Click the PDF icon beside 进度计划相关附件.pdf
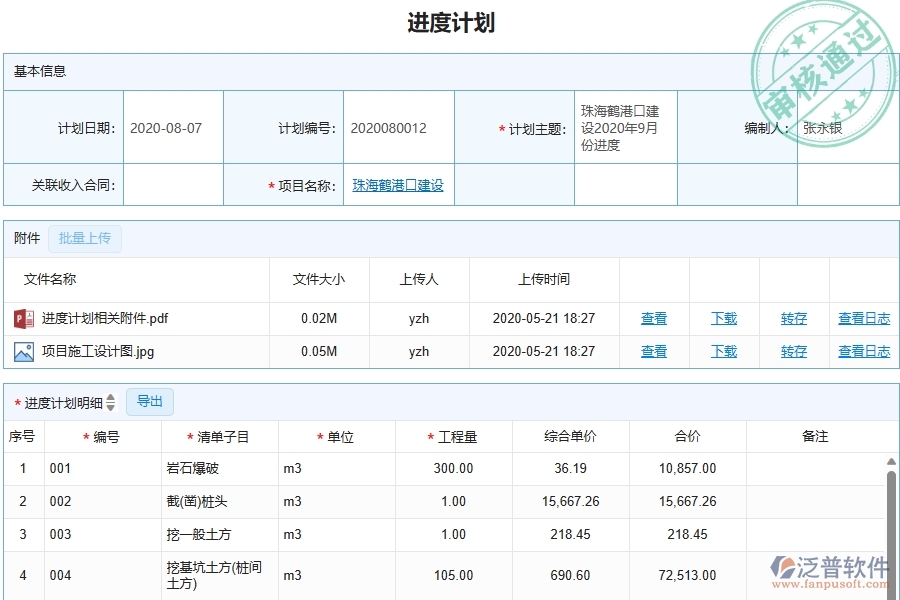Image resolution: width=900 pixels, height=600 pixels. pos(25,318)
